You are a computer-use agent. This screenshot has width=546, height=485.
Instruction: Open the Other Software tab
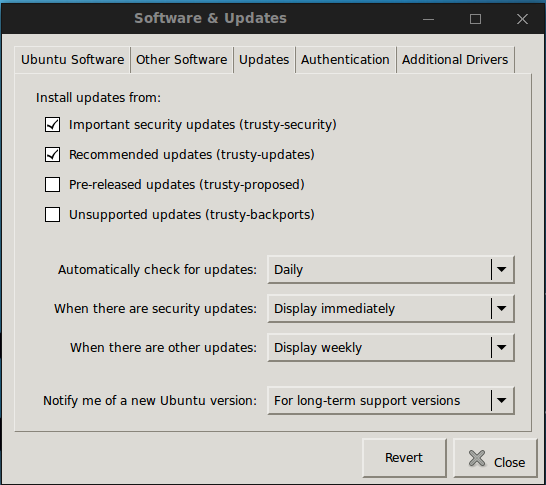pos(181,60)
